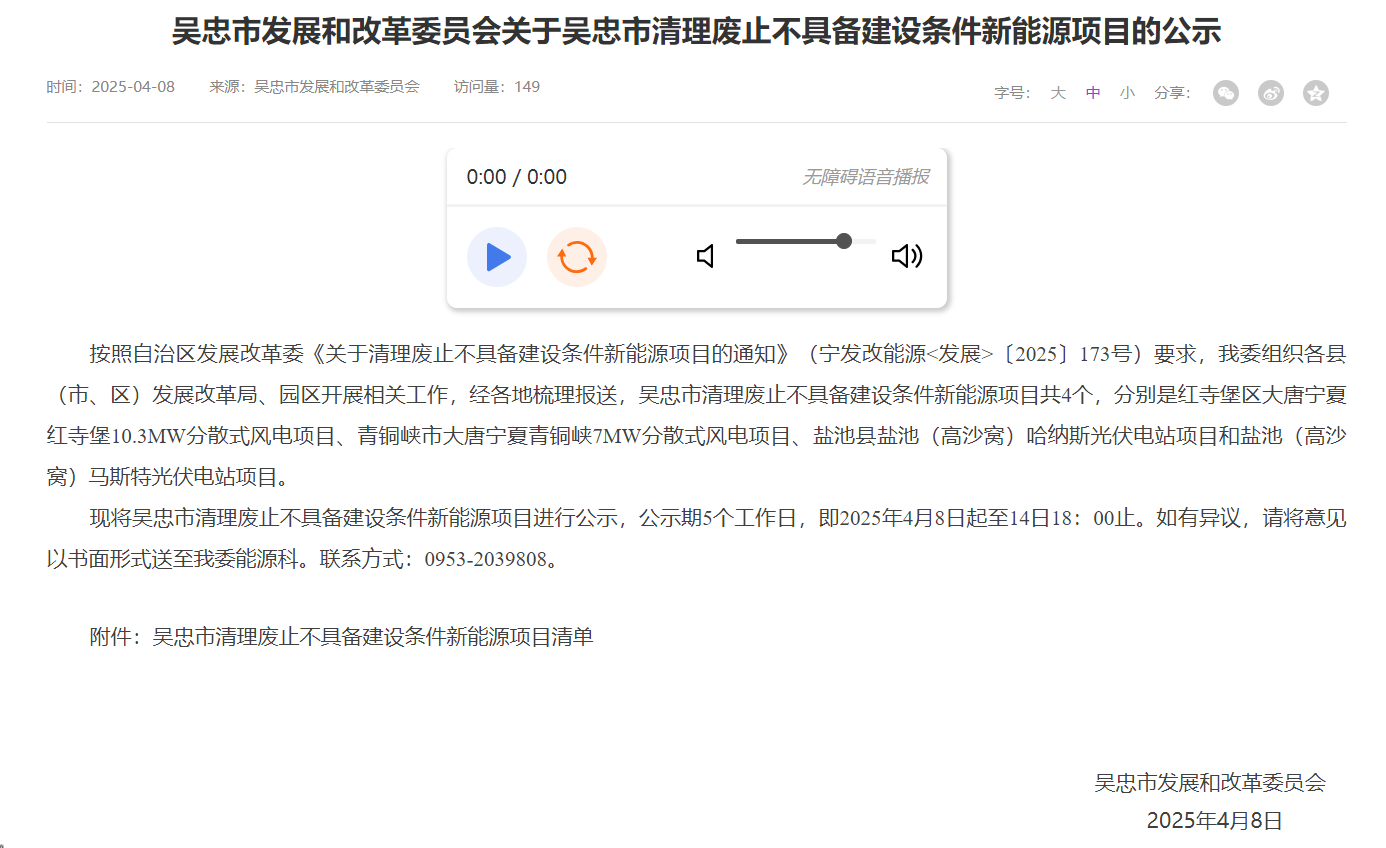Click the article headline title
Screen dimensions: 1386x848
coord(696,32)
